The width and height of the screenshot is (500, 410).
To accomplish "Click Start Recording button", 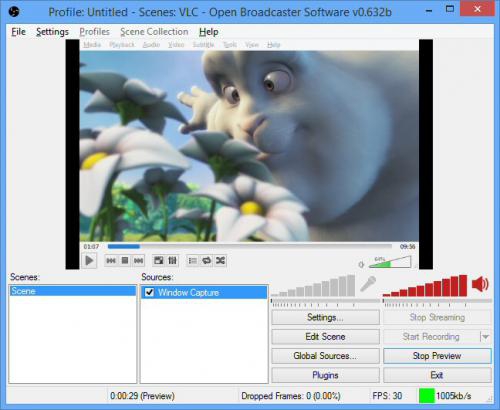I will (x=431, y=337).
